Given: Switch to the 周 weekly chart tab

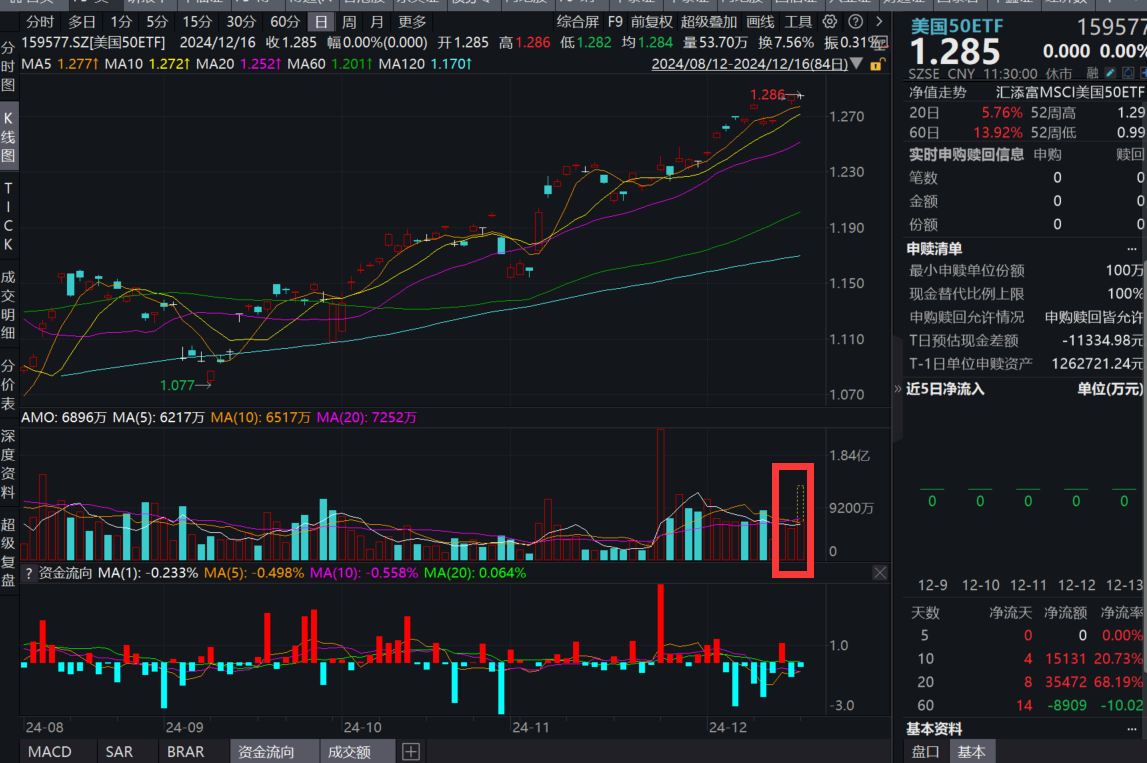Looking at the screenshot, I should (x=348, y=21).
